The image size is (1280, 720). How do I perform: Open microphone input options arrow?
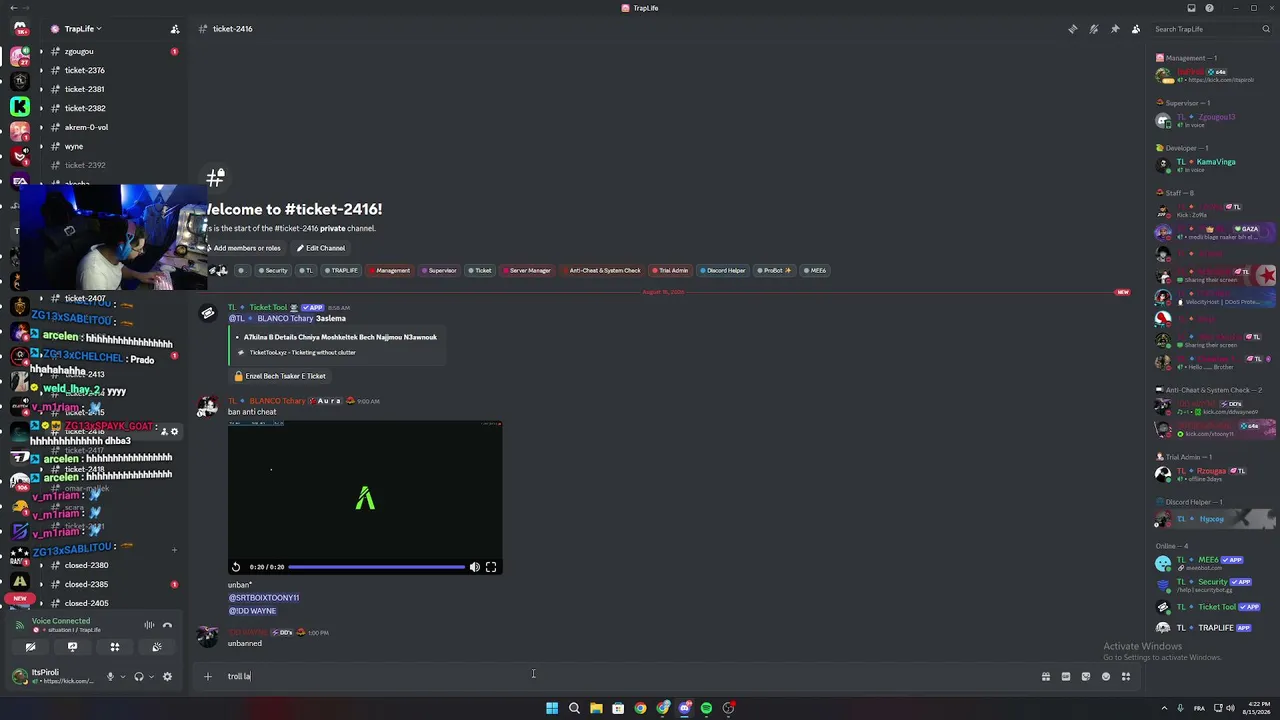pyautogui.click(x=123, y=677)
